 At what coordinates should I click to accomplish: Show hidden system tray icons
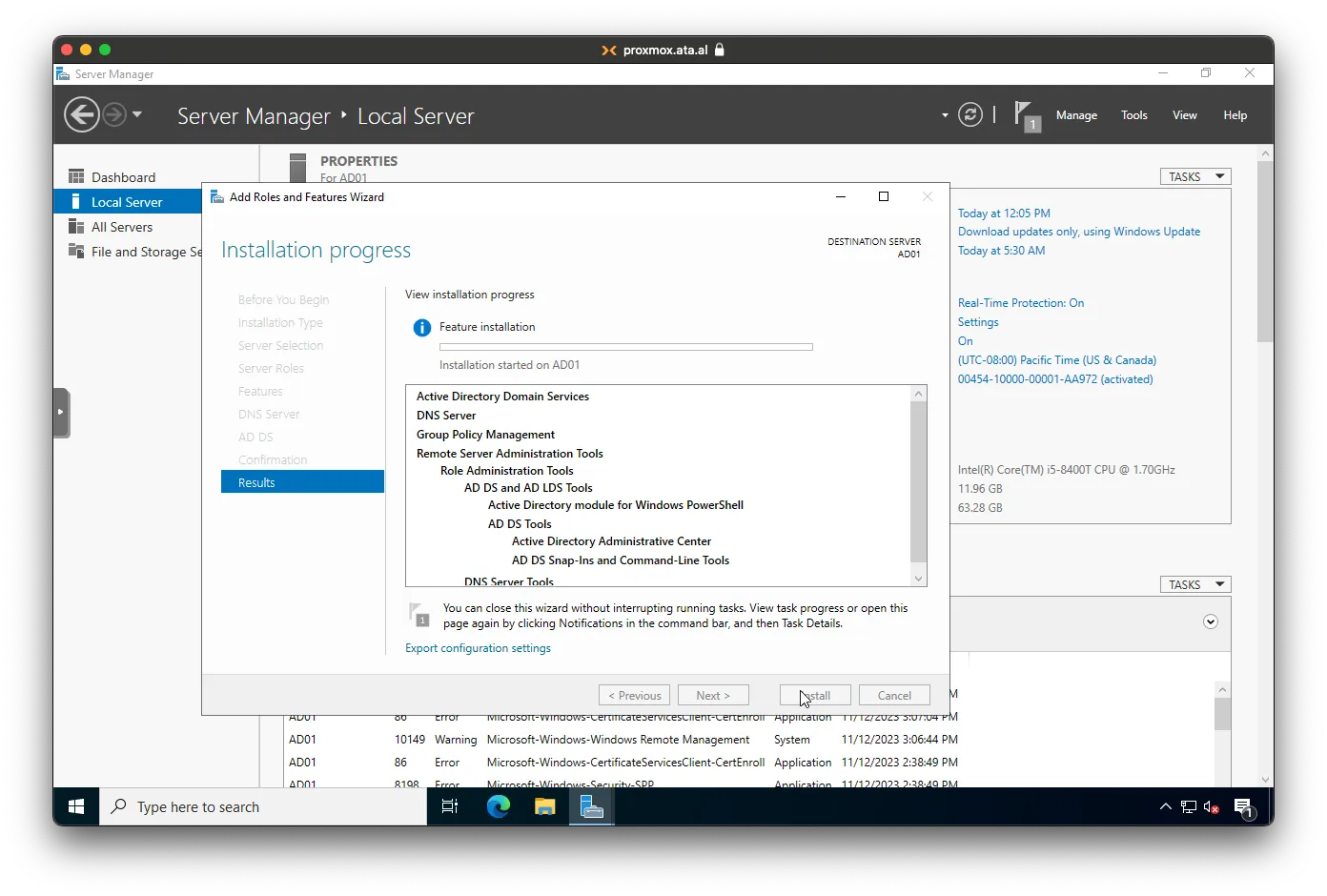pyautogui.click(x=1165, y=806)
